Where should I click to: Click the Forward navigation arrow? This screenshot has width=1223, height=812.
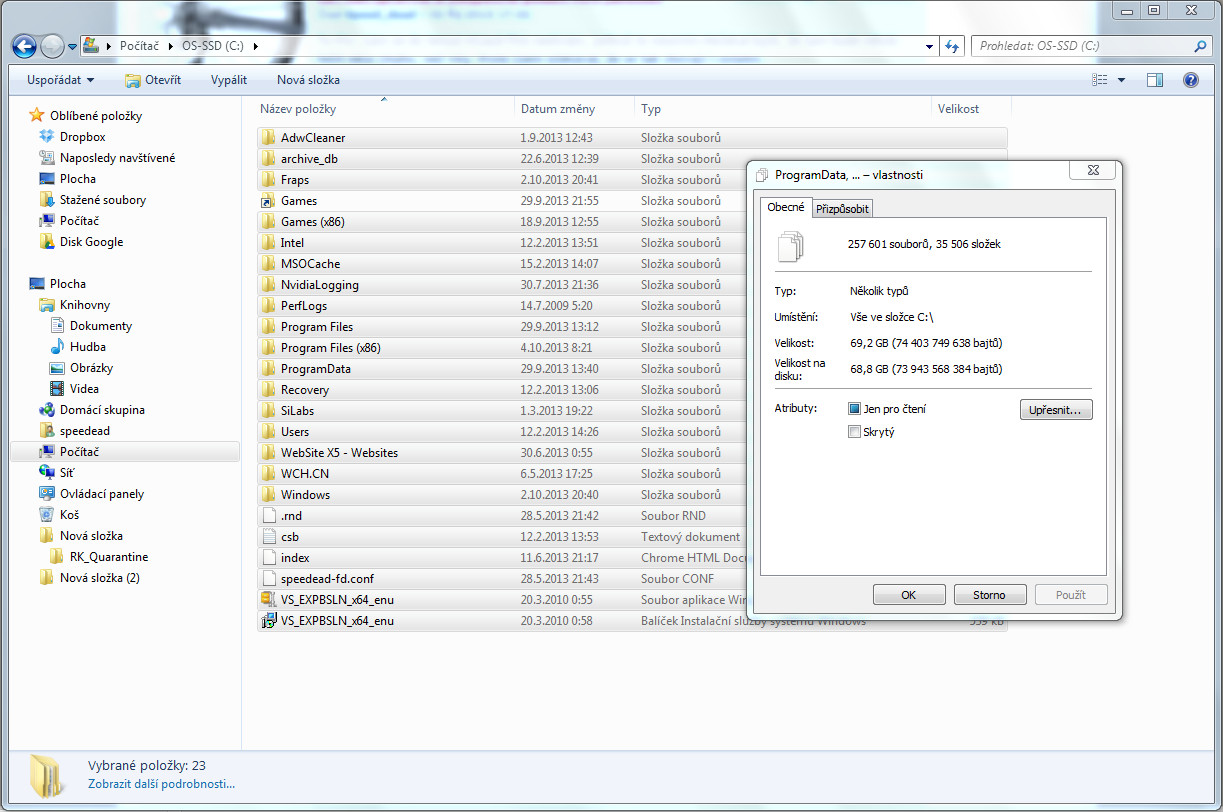[52, 46]
